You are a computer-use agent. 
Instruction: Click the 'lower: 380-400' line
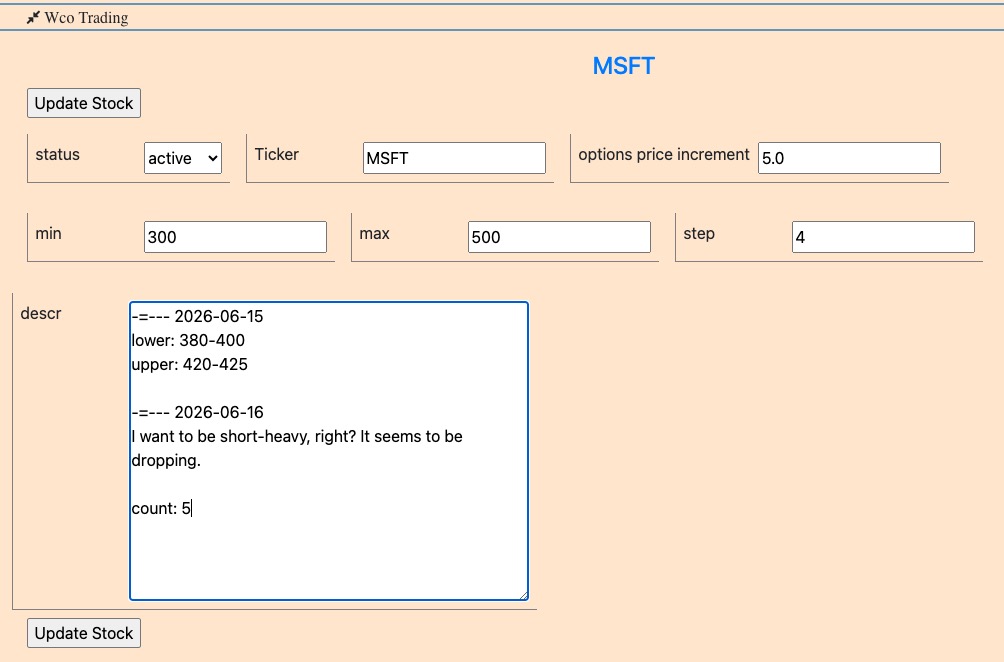(188, 341)
